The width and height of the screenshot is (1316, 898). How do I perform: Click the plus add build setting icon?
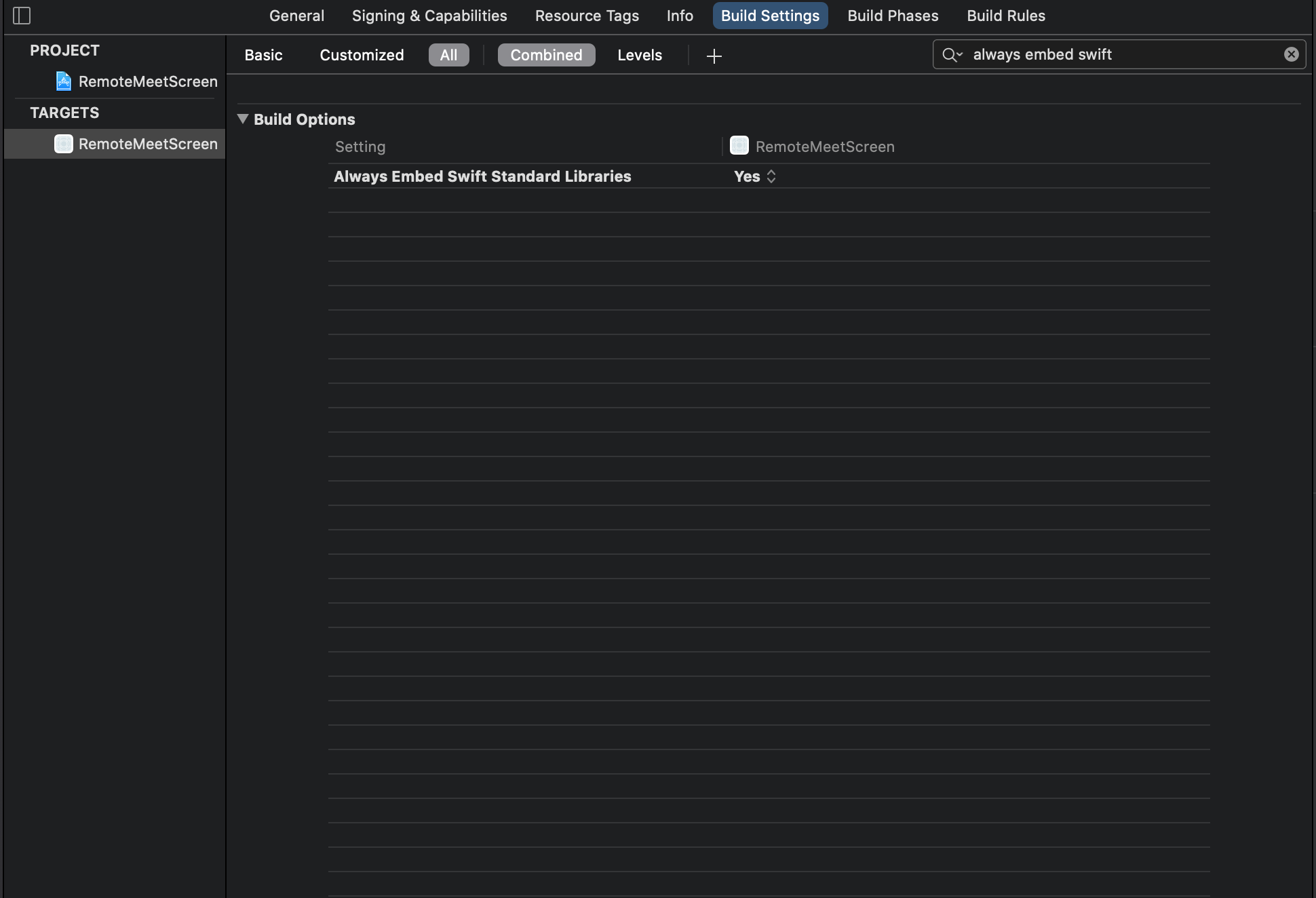tap(714, 56)
